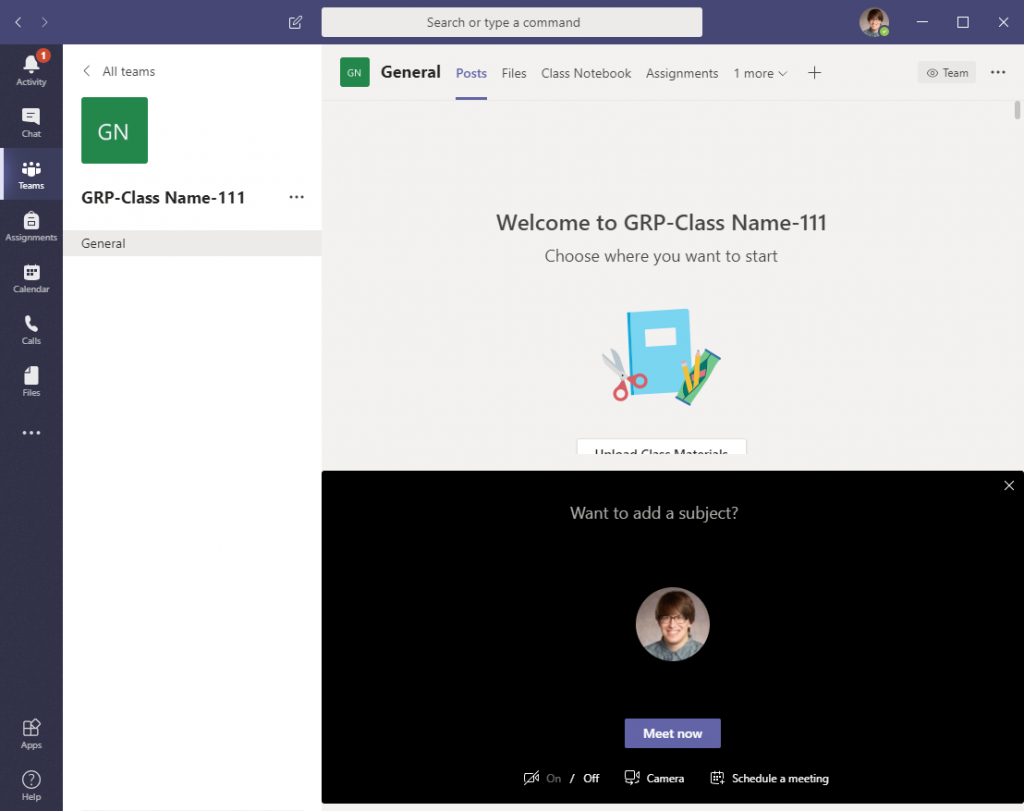Add a tab with the plus icon
The image size is (1024, 811).
click(814, 73)
